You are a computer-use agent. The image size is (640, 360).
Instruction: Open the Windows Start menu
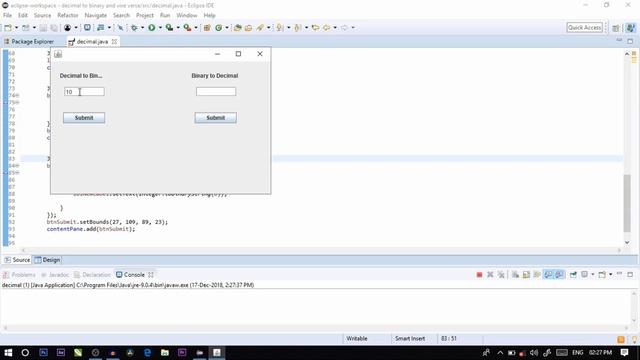point(8,353)
